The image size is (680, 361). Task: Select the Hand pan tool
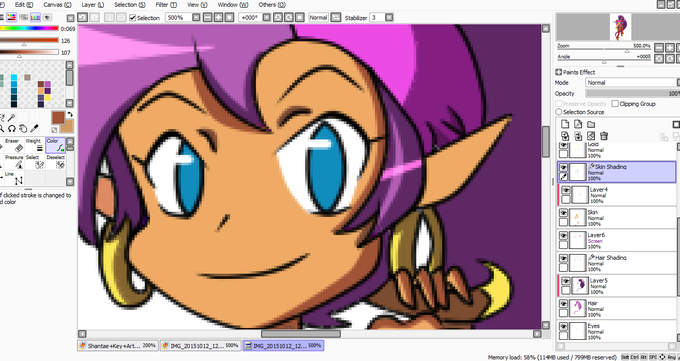click(23, 128)
